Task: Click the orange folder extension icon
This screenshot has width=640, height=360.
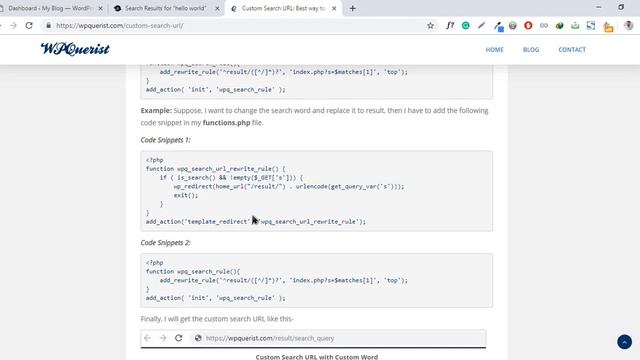Action: pos(608,27)
